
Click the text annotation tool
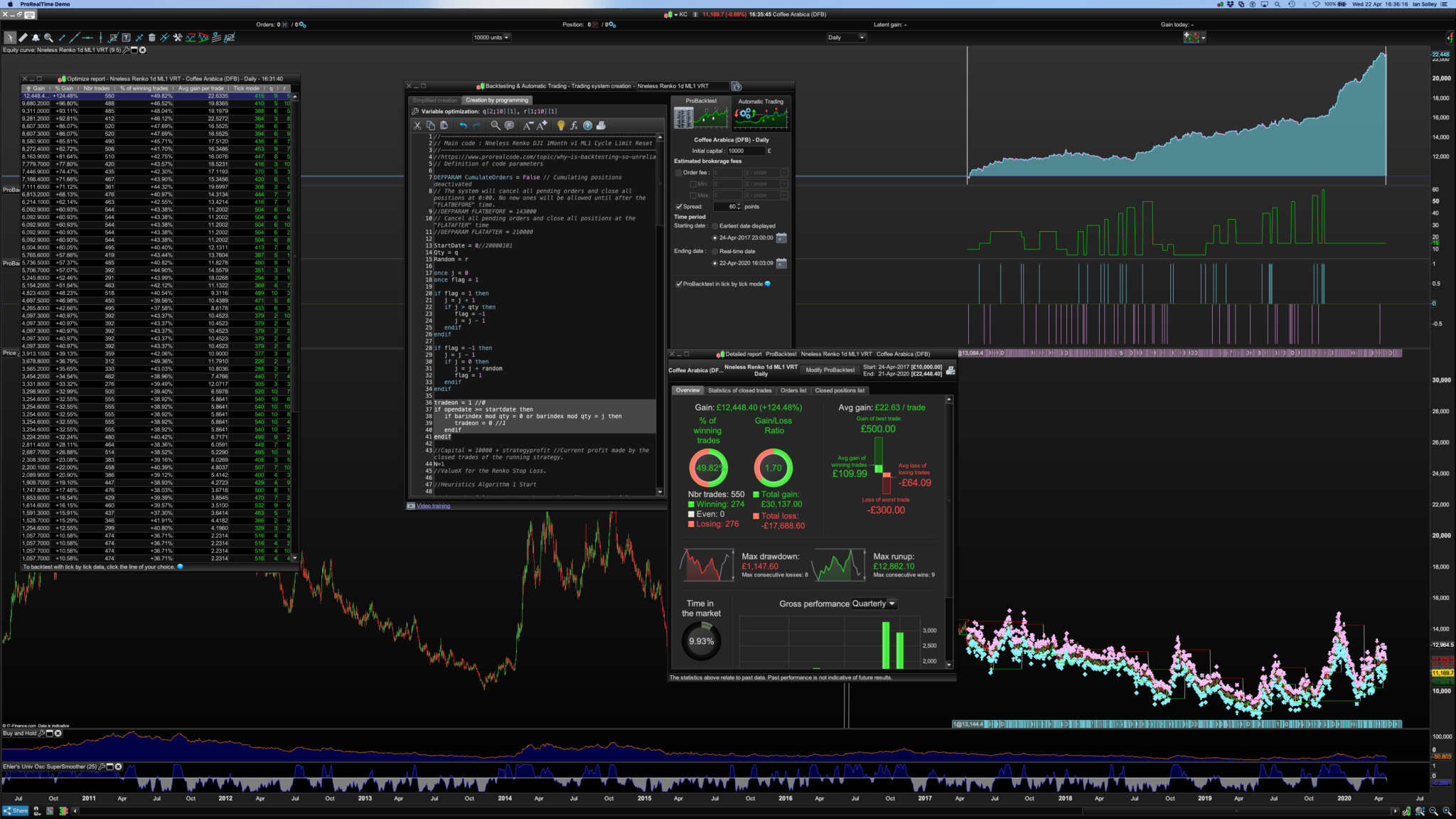pos(126,38)
